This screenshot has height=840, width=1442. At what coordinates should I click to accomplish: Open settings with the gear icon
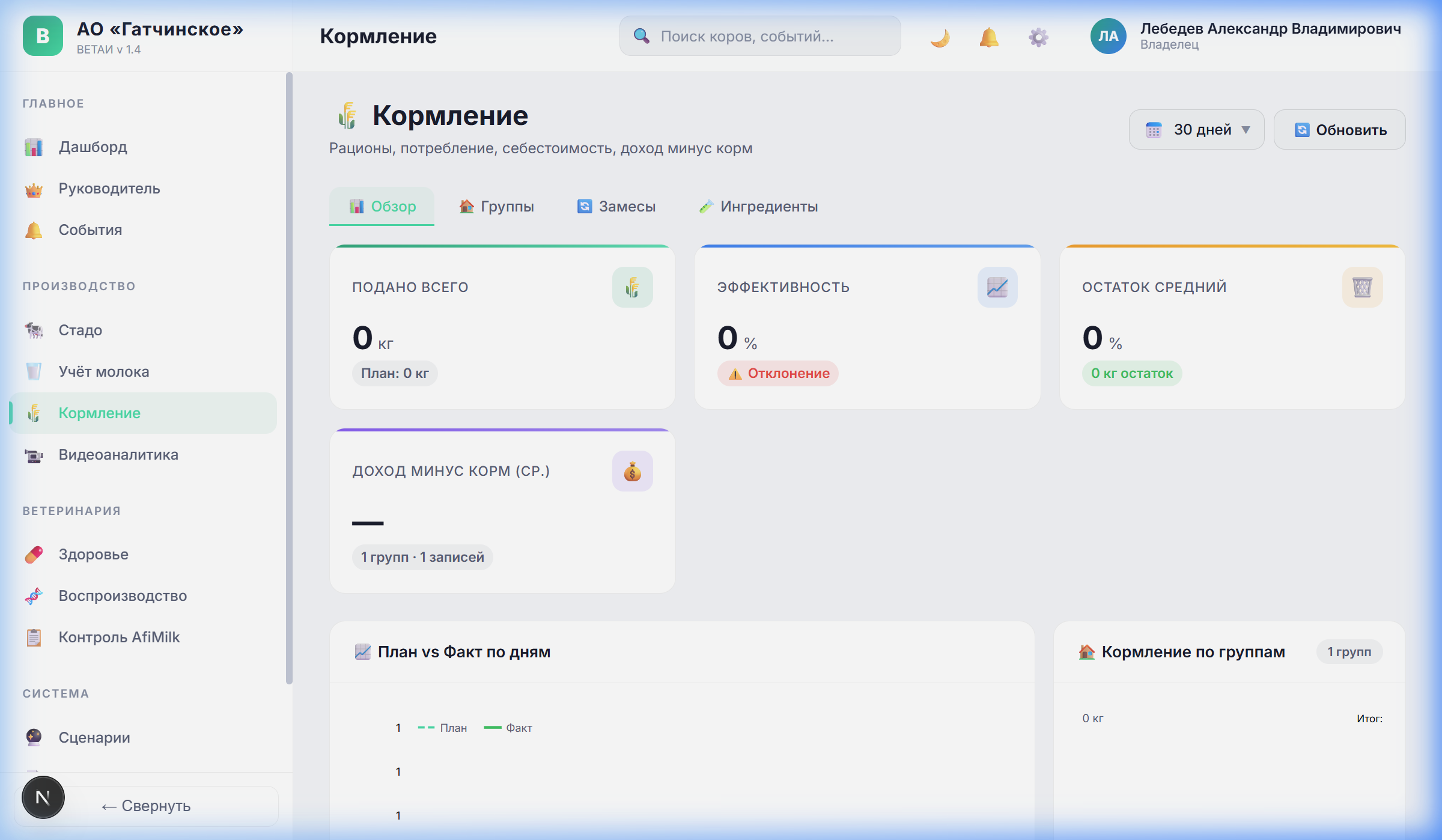tap(1039, 37)
